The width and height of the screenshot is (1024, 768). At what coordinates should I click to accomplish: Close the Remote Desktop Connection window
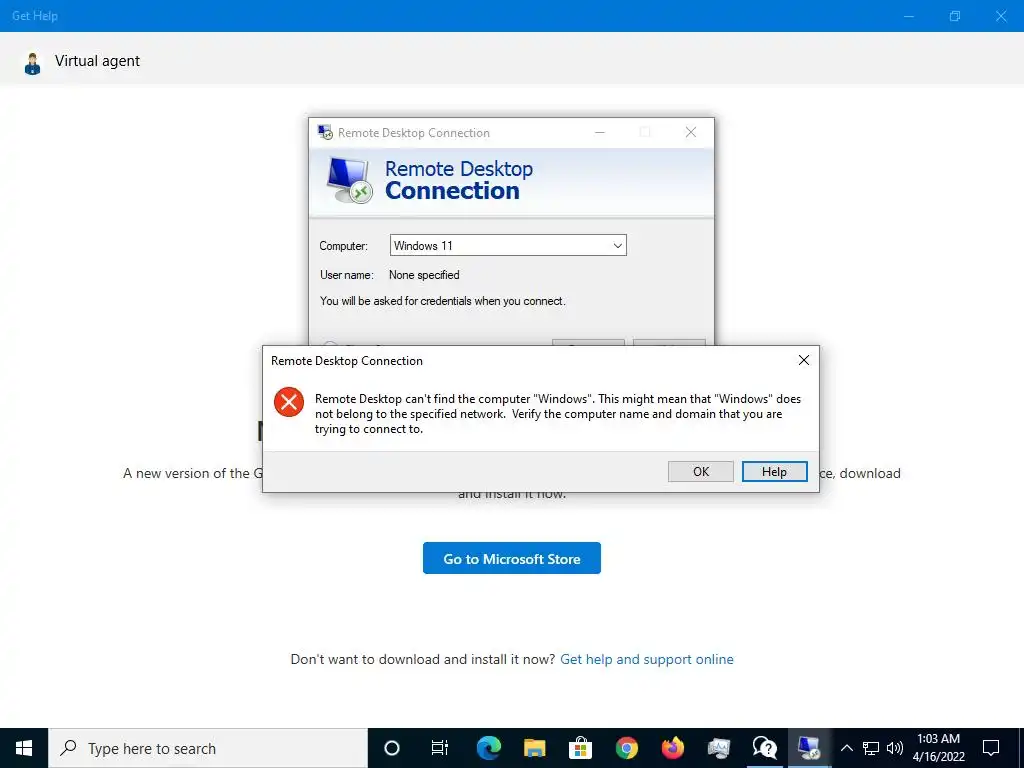tap(690, 133)
